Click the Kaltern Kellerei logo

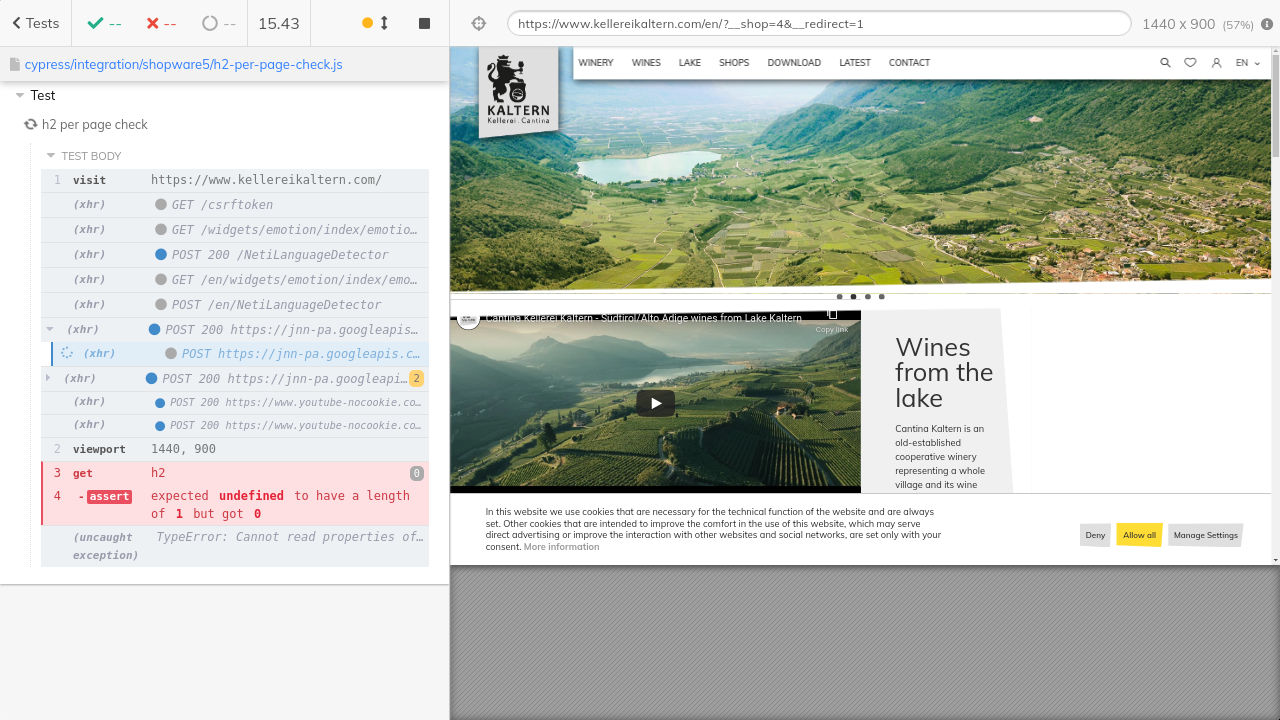[518, 92]
